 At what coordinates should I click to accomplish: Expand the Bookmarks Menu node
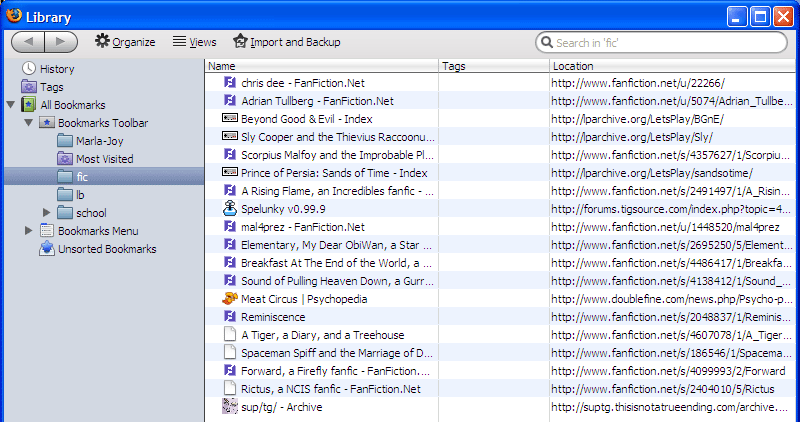click(x=29, y=231)
